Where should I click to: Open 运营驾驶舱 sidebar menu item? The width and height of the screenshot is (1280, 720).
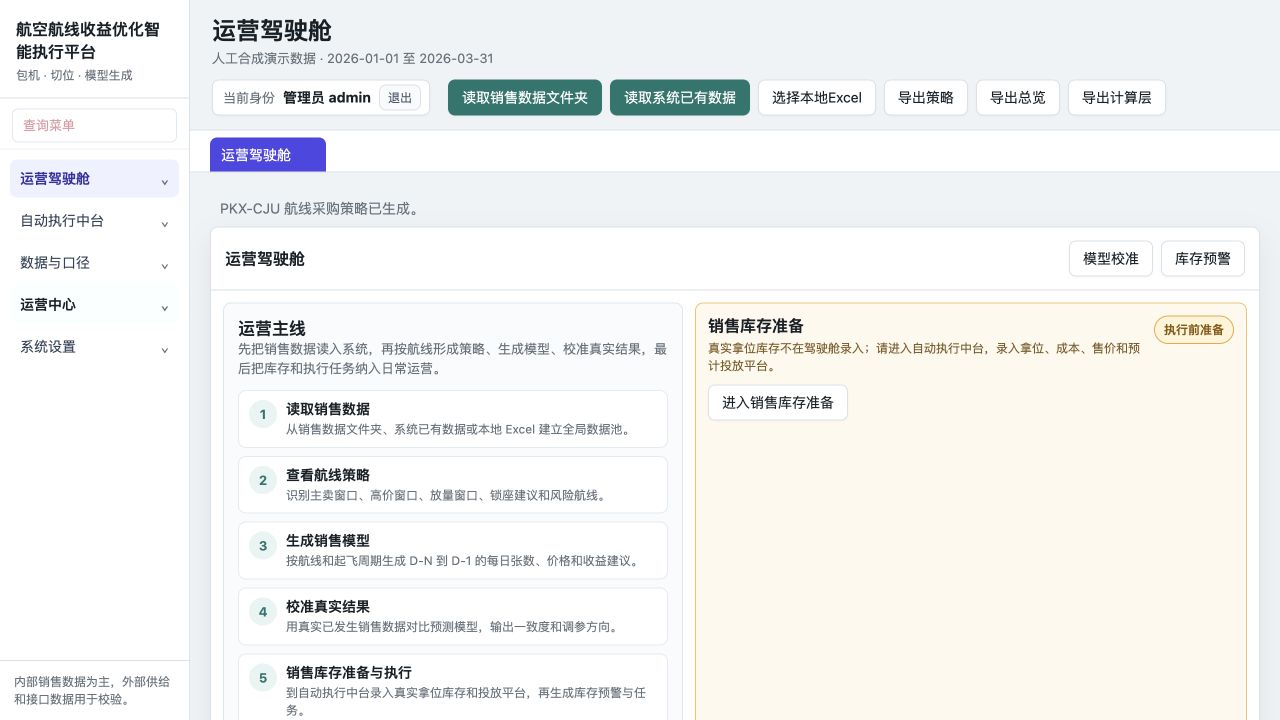(94, 179)
